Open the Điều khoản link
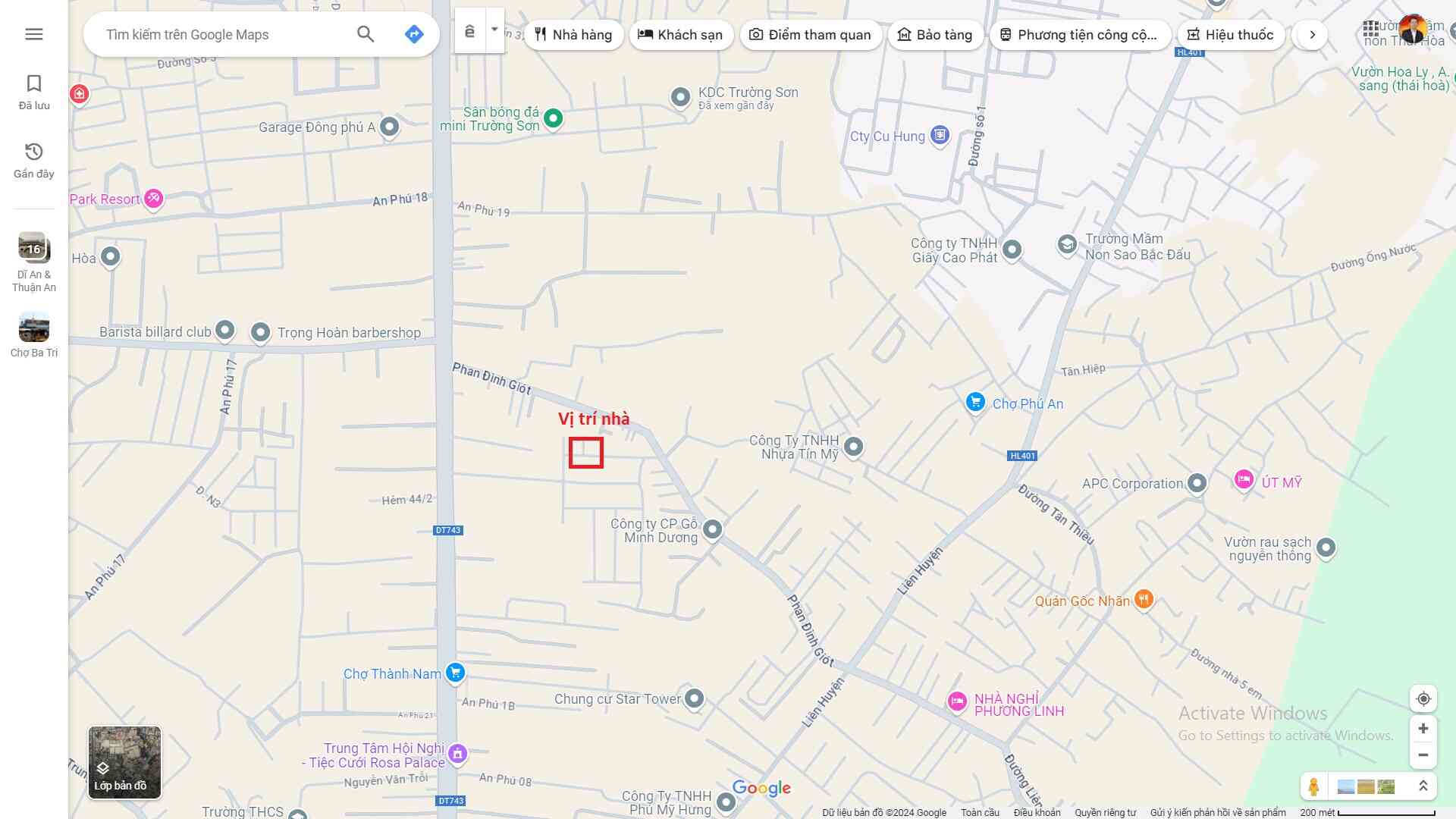 point(1037,812)
